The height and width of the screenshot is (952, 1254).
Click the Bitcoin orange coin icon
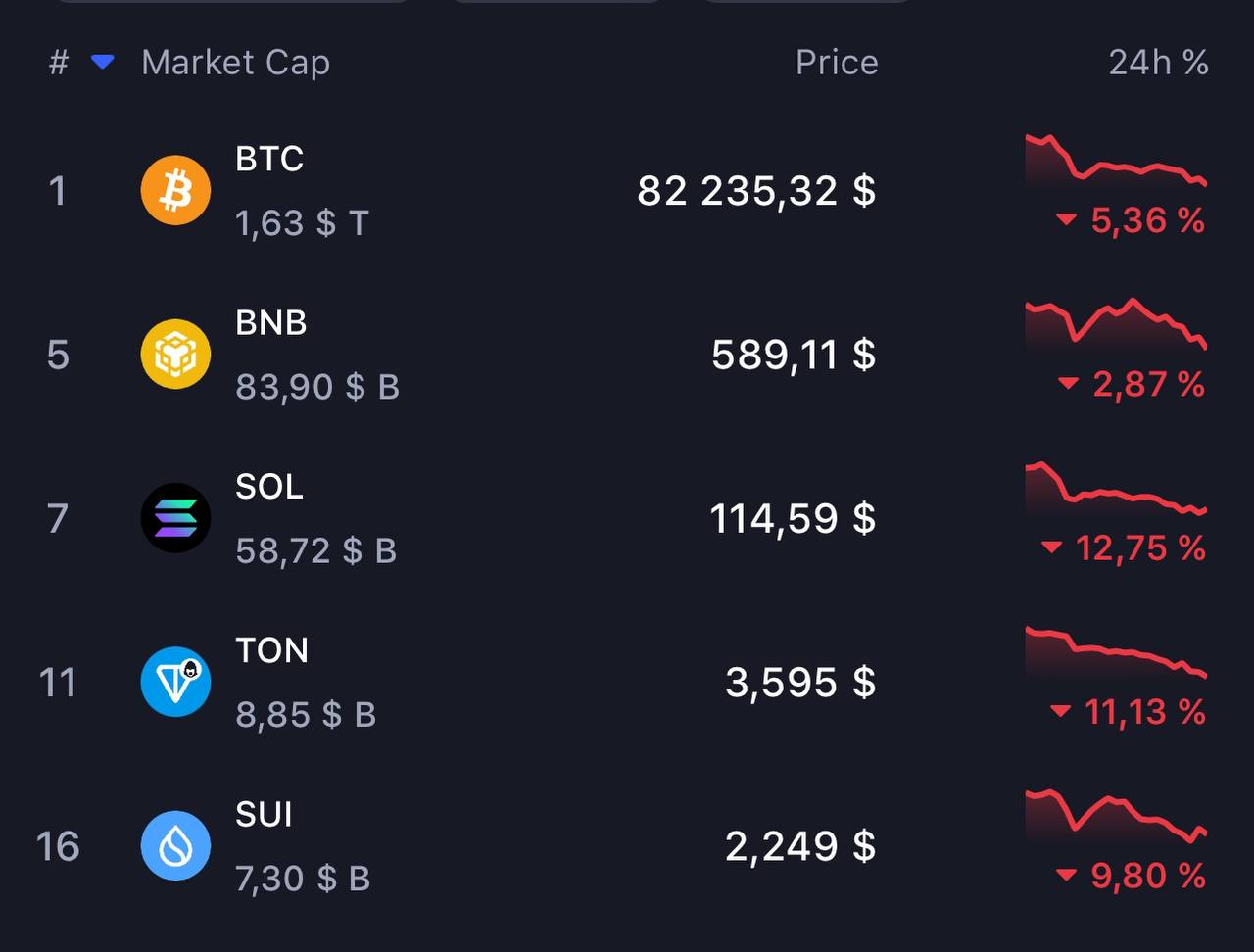click(175, 190)
